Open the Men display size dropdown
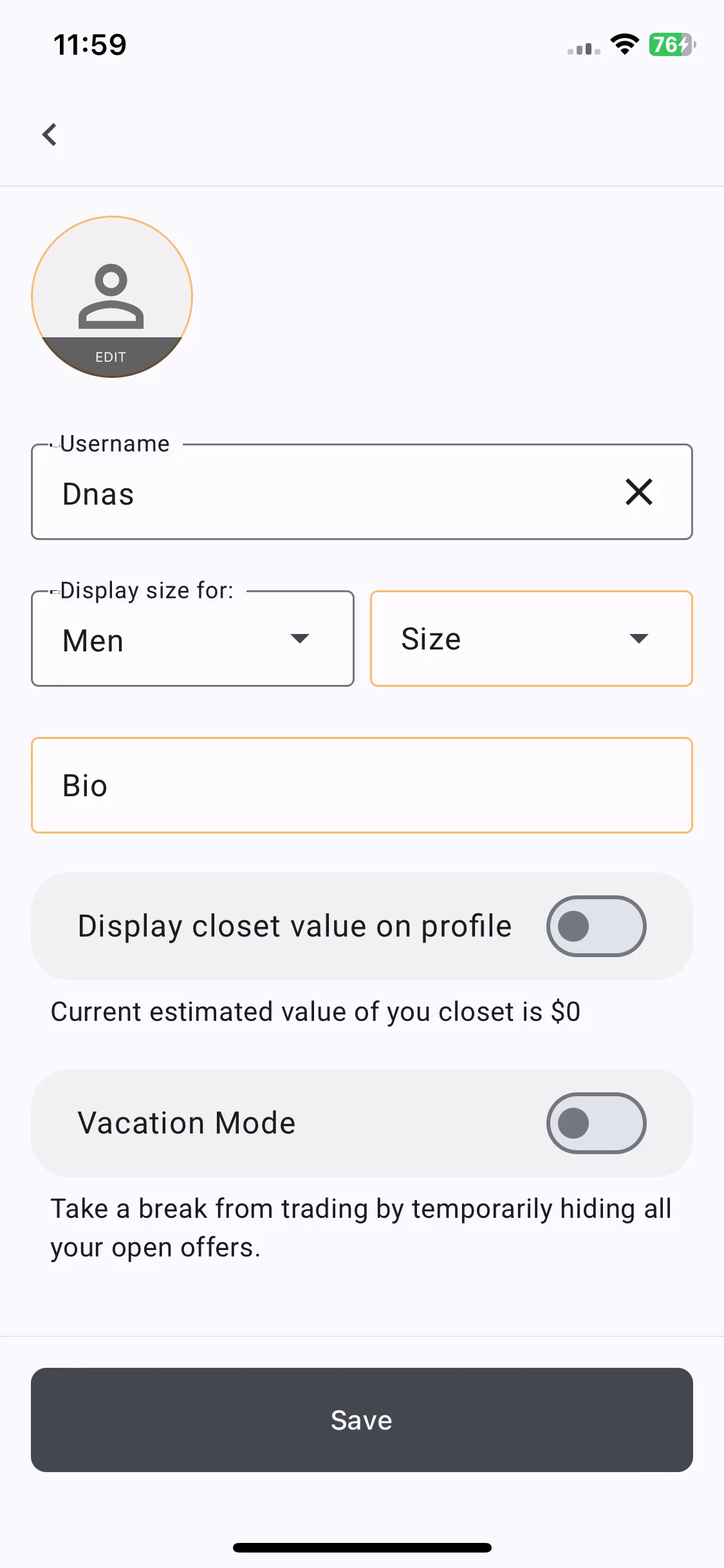 [192, 639]
